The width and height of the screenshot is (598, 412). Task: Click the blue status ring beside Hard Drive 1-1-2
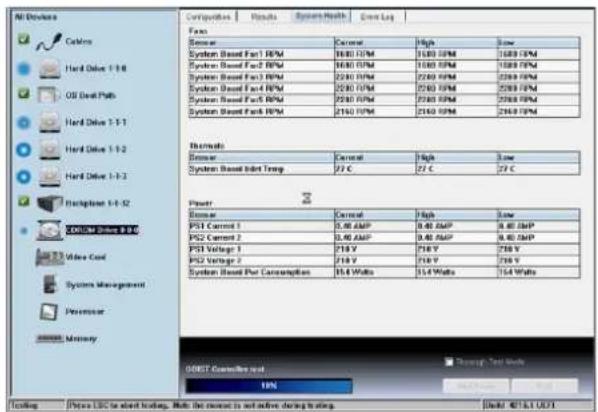[x=24, y=149]
